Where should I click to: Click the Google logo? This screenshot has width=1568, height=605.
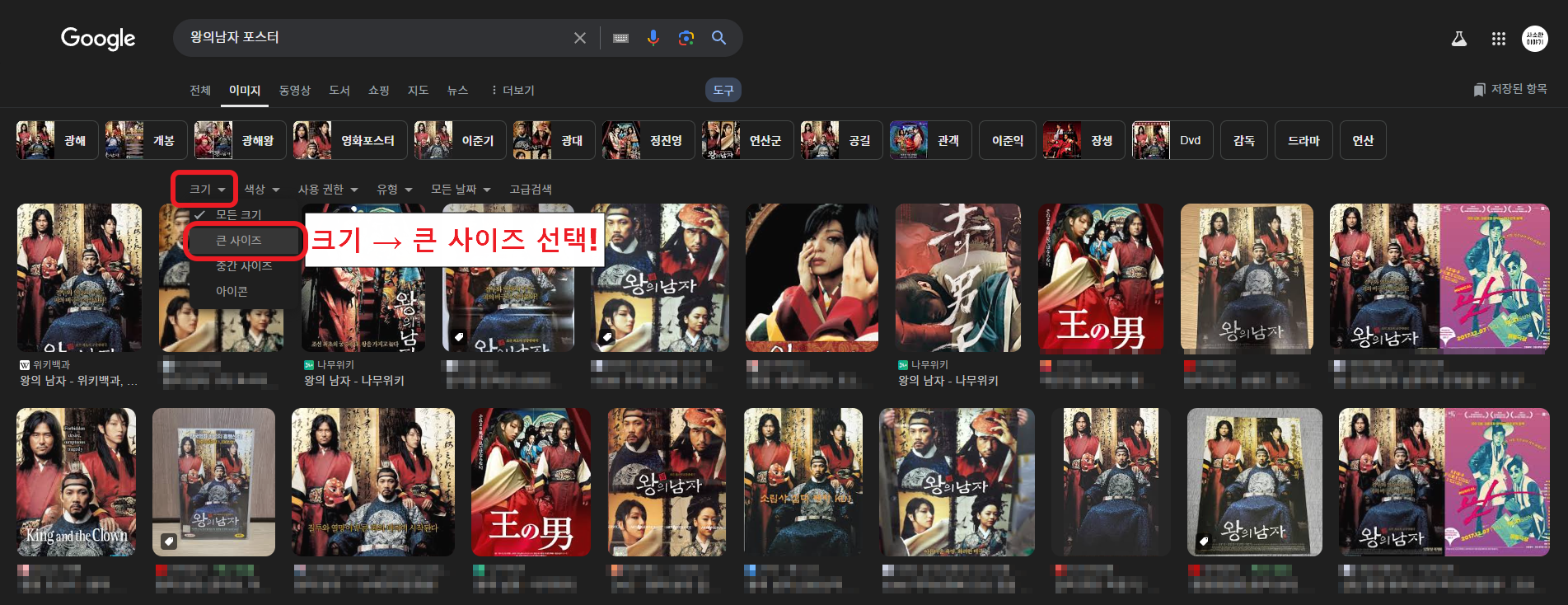98,38
